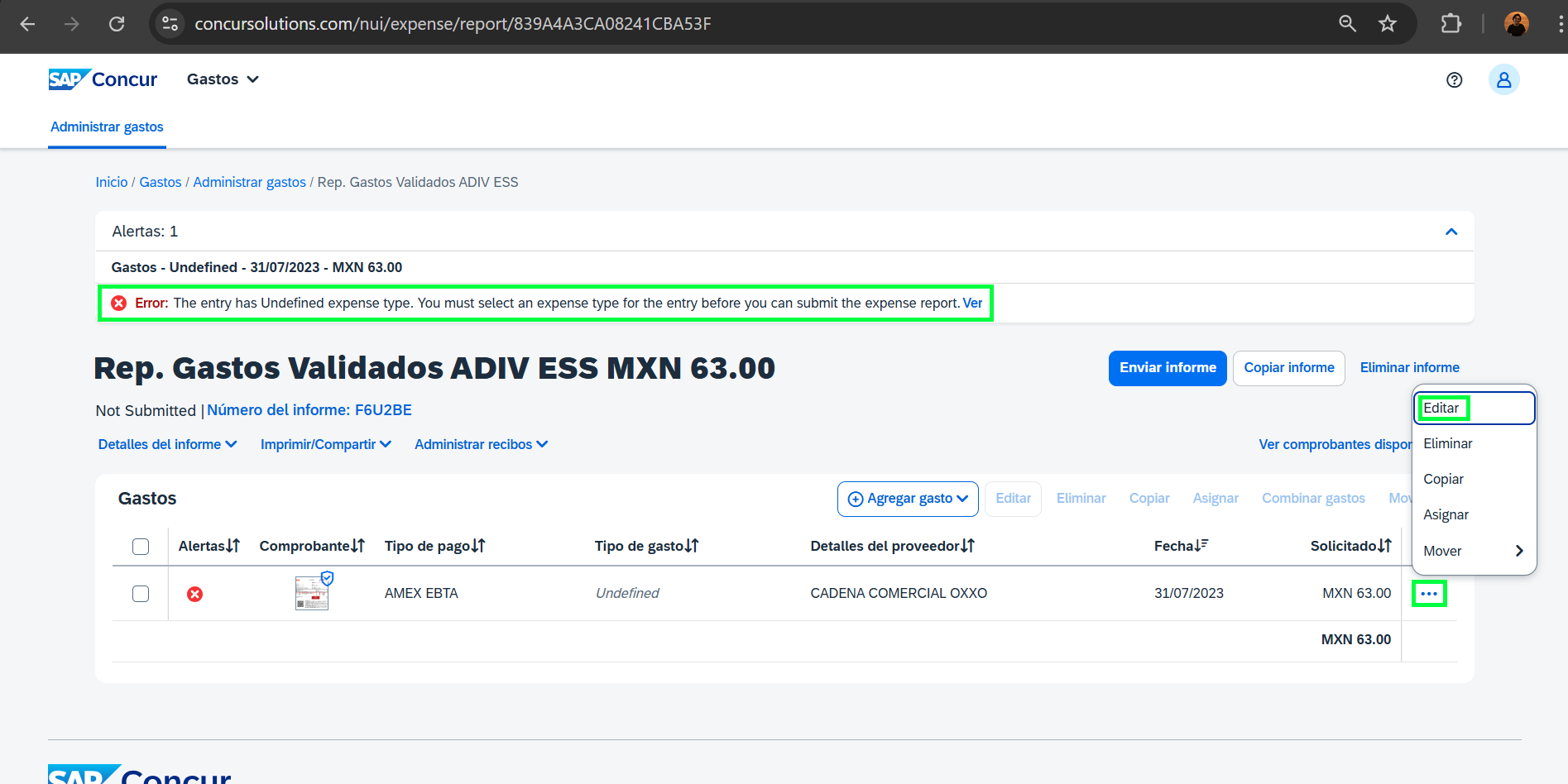1568x784 pixels.
Task: Open Imprimir/Compartir dropdown
Action: coord(326,445)
